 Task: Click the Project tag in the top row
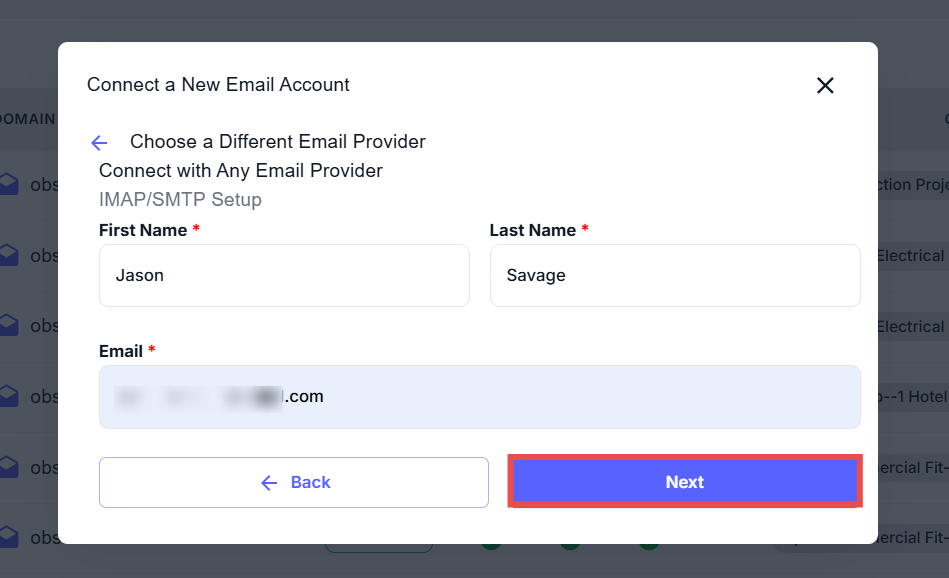tap(912, 184)
